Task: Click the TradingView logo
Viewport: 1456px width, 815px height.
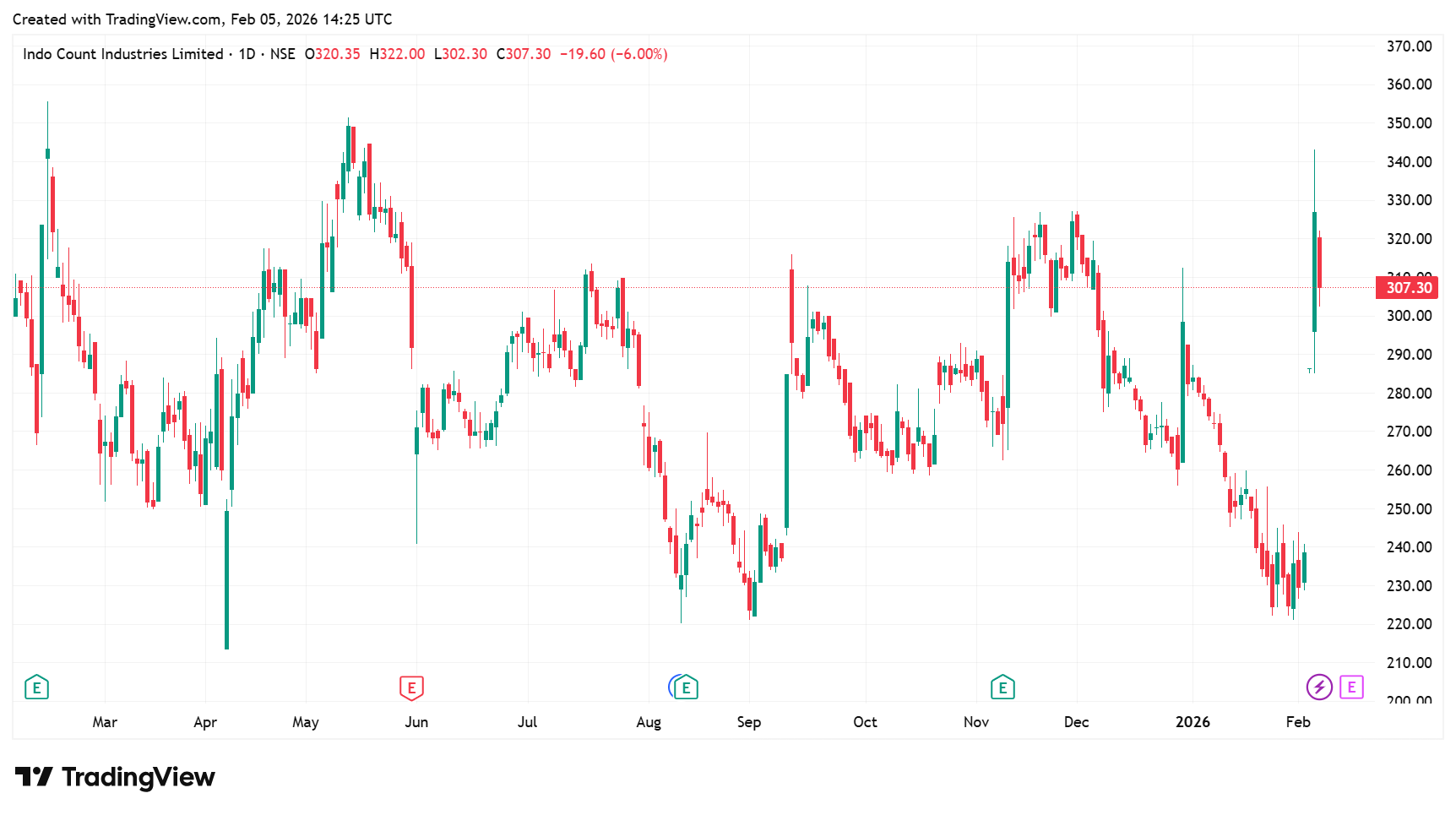Action: [116, 777]
